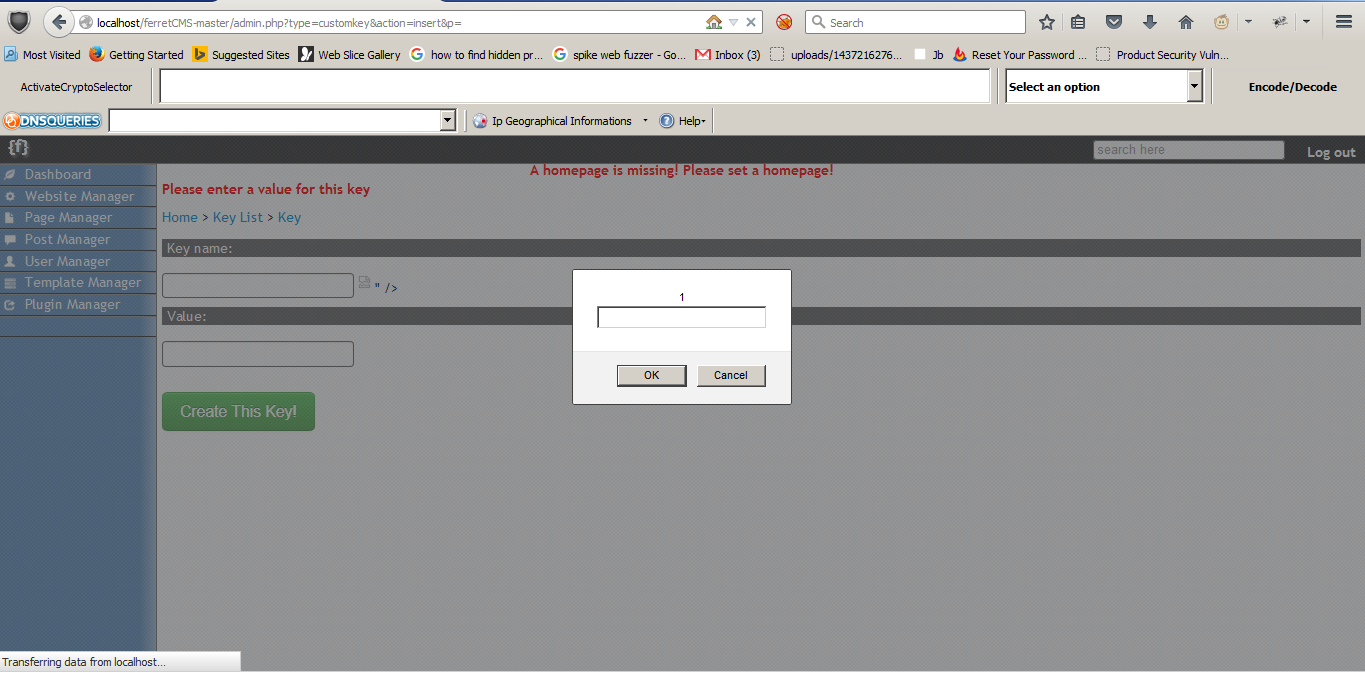1365x673 pixels.
Task: Open the hamburger menu icon
Action: [x=1344, y=22]
